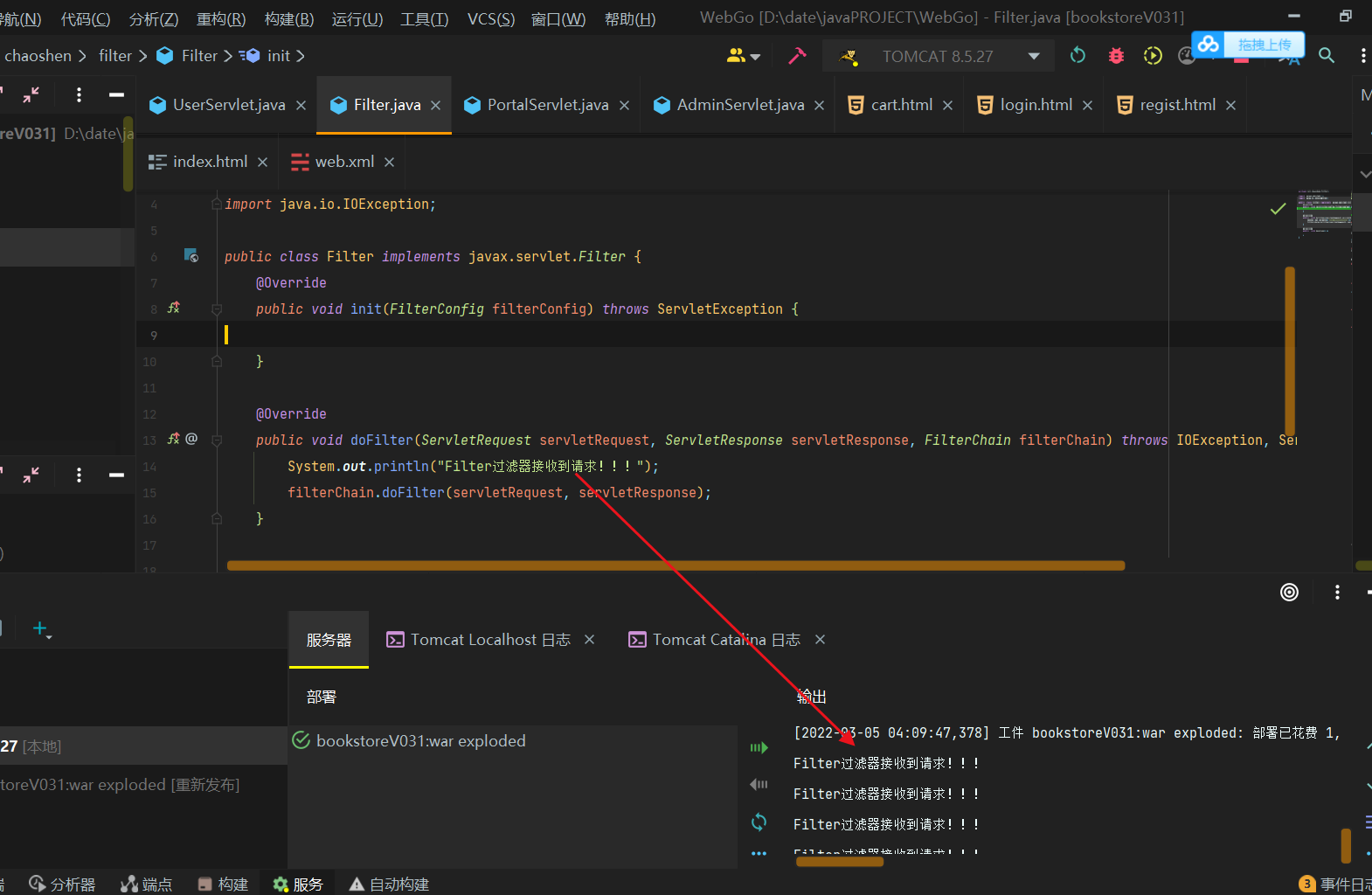This screenshot has height=895, width=1372.
Task: Fold the doFilter method at line 13
Action: (x=217, y=440)
